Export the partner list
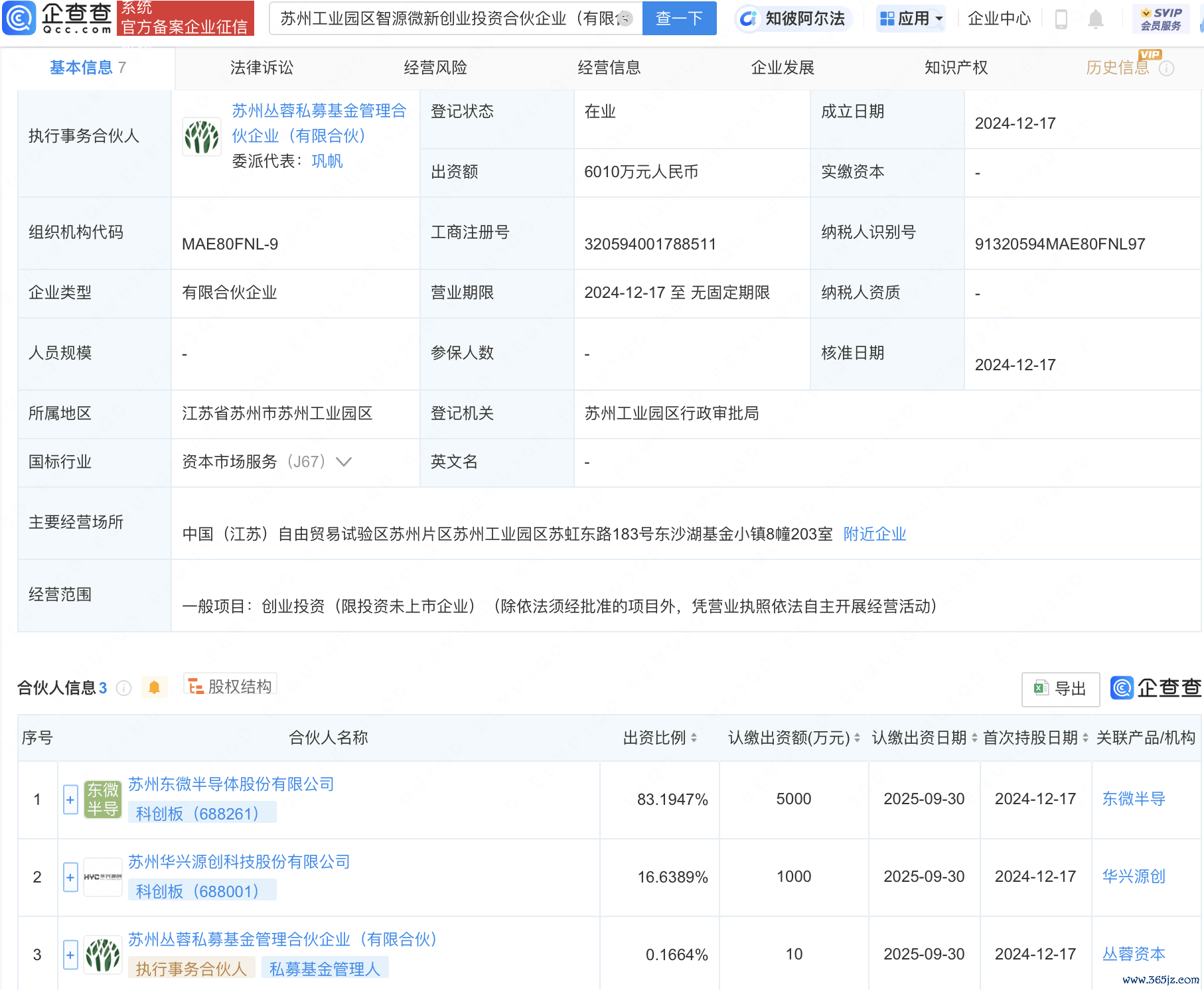1204x990 pixels. (1060, 689)
